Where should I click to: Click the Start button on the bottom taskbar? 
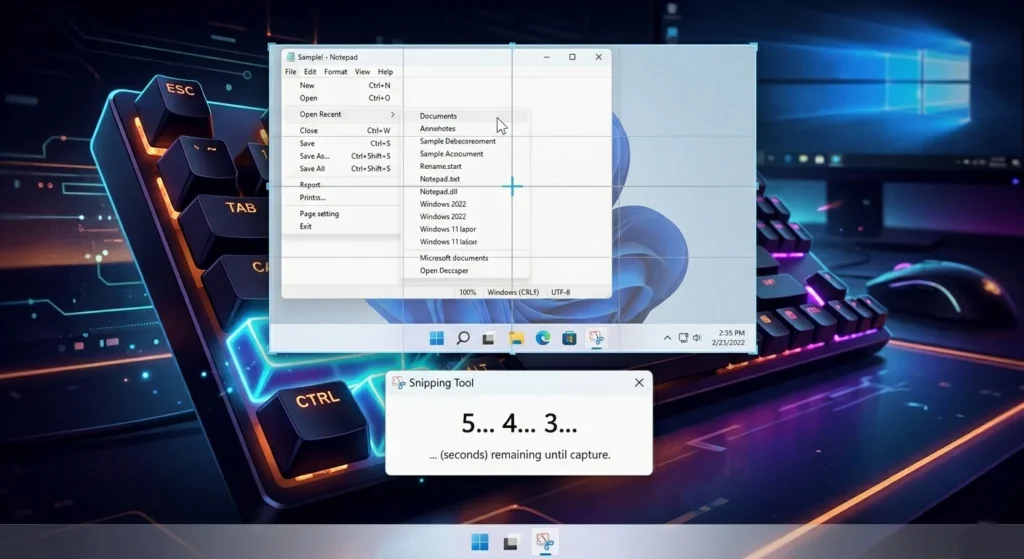pyautogui.click(x=480, y=542)
